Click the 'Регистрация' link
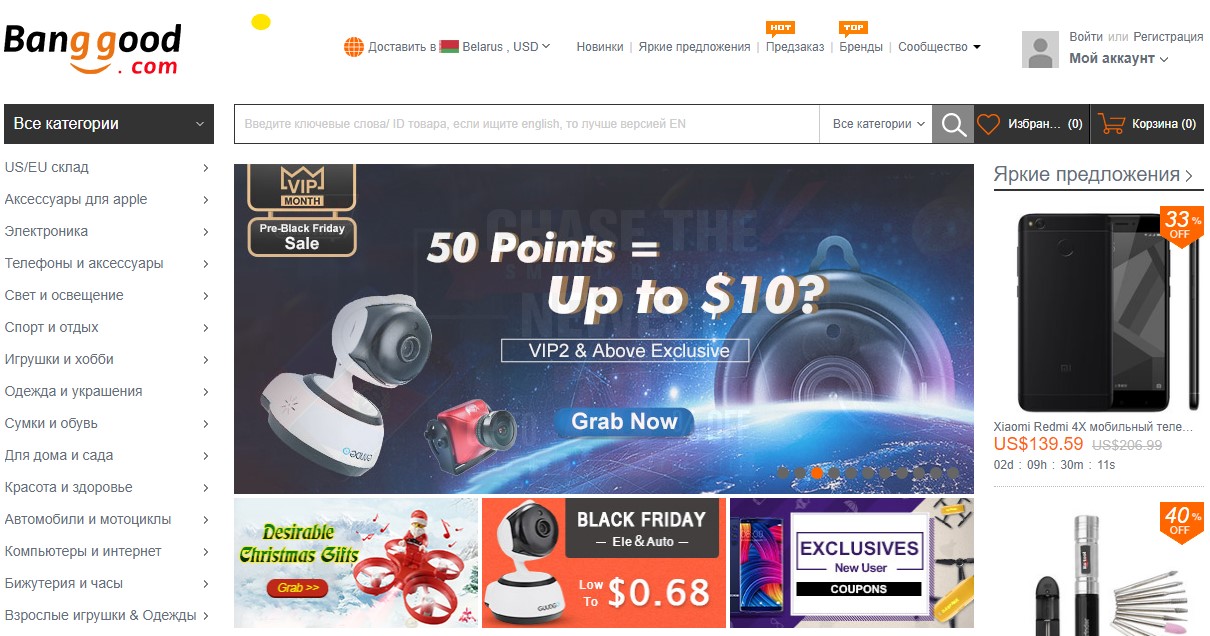 (x=1168, y=37)
